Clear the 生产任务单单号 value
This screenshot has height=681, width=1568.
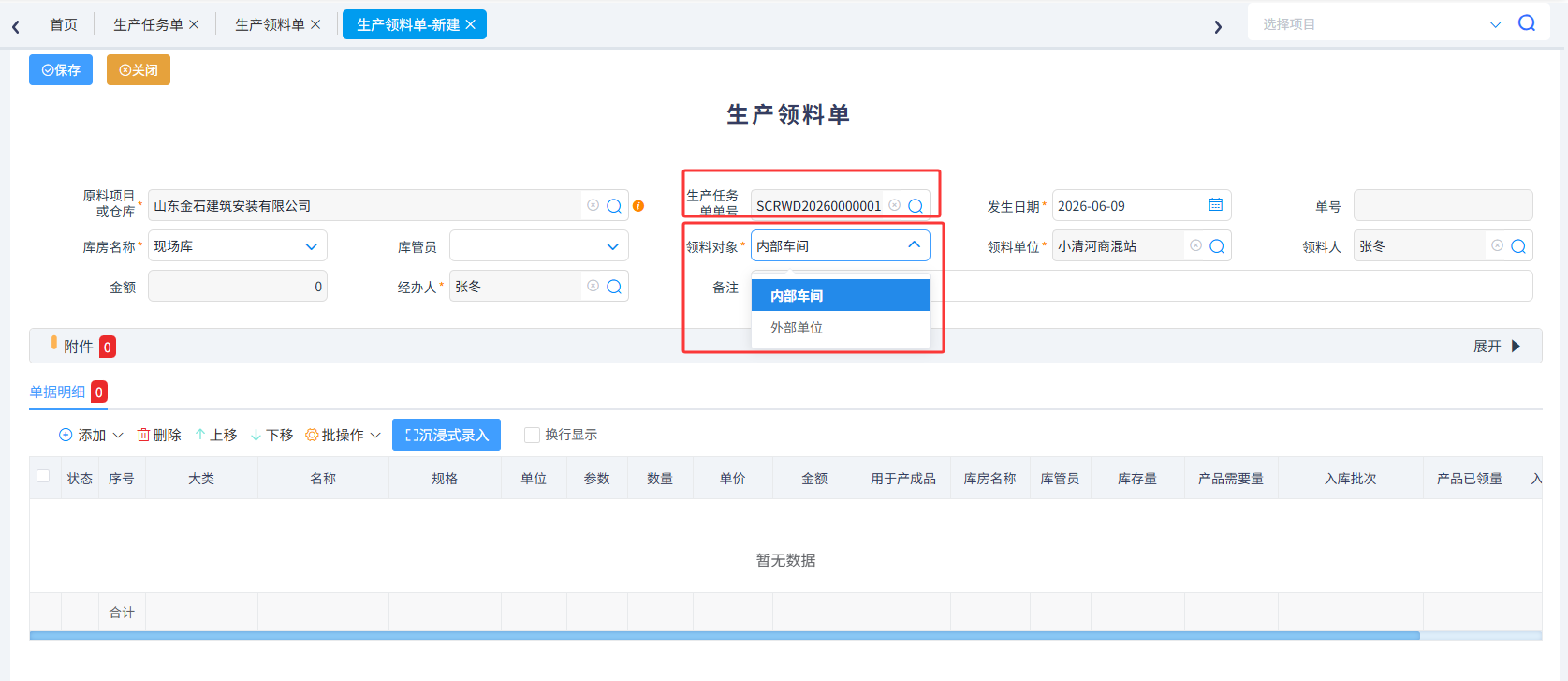(894, 205)
